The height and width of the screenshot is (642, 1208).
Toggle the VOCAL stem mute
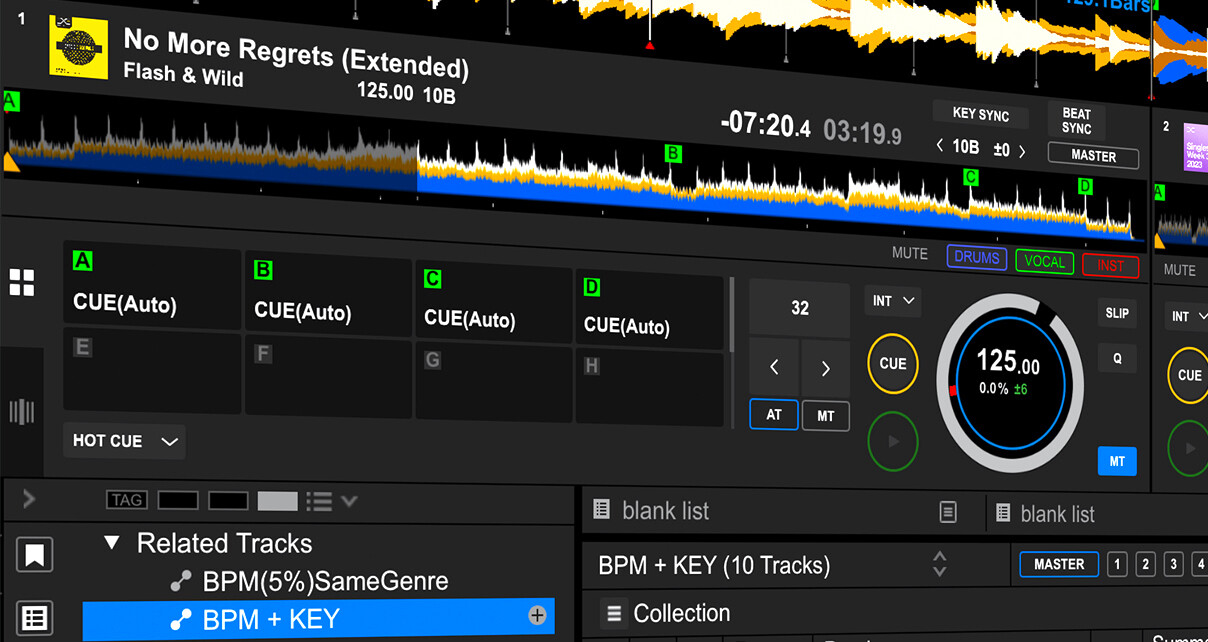point(1044,262)
